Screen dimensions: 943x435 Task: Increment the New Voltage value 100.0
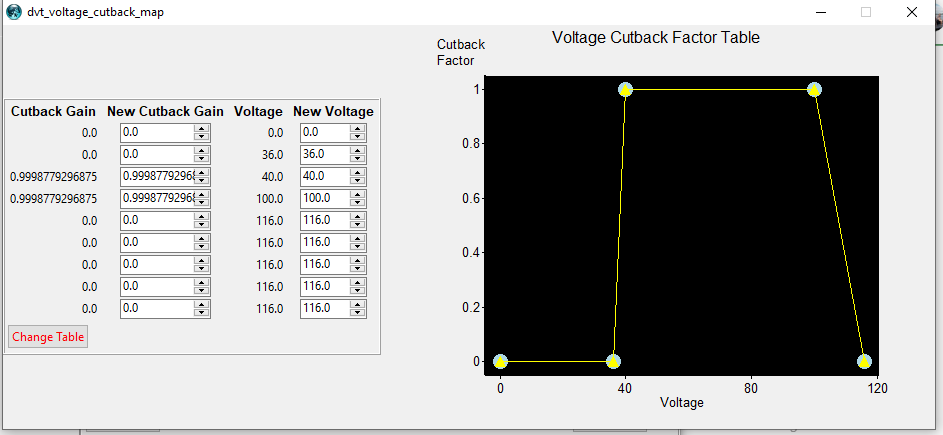358,195
